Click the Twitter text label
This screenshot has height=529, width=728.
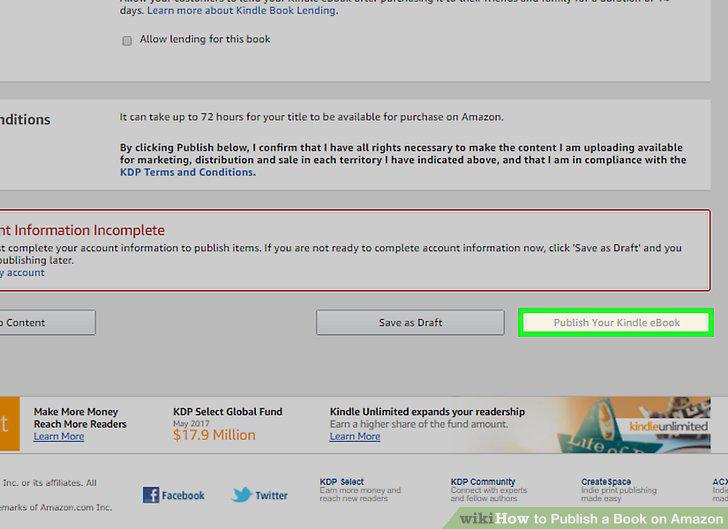(271, 496)
